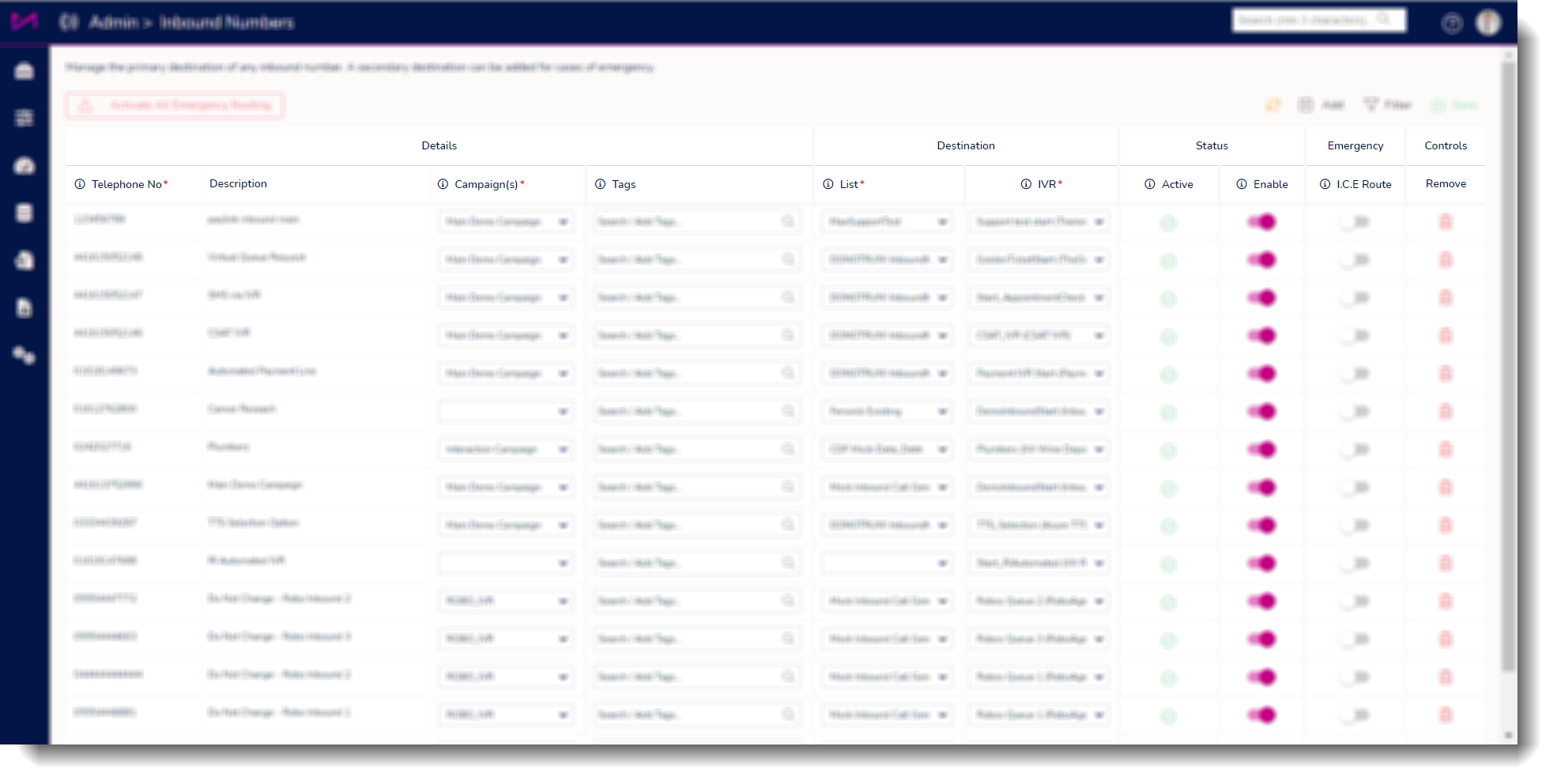Click the green Active indicator for Automated Payment Line
The image size is (1557, 784).
[1168, 375]
